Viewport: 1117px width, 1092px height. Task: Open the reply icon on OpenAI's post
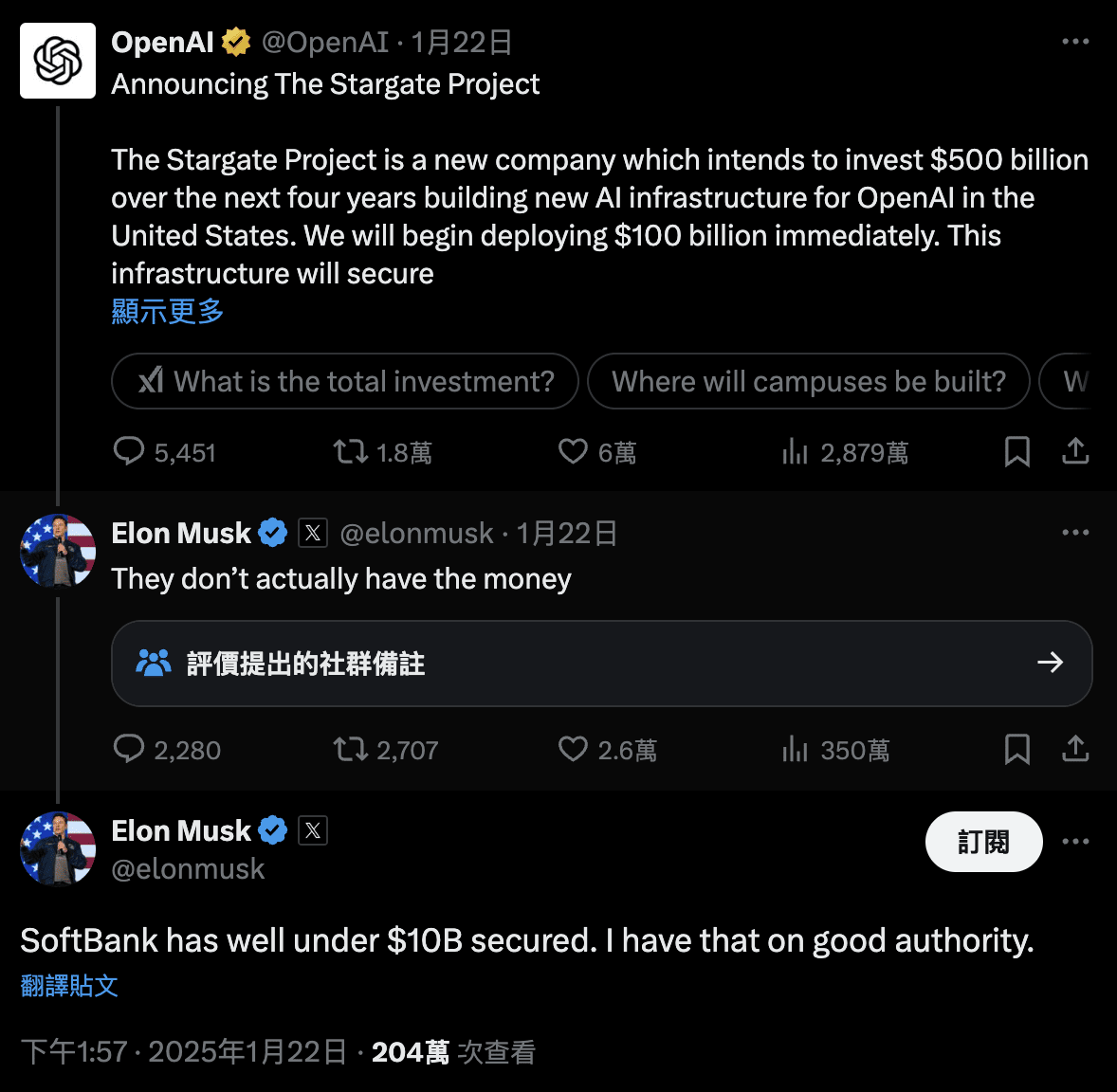(130, 452)
